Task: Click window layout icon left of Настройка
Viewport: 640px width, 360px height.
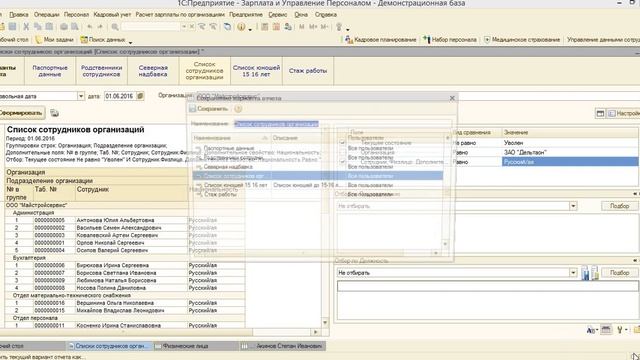Action: pos(600,113)
